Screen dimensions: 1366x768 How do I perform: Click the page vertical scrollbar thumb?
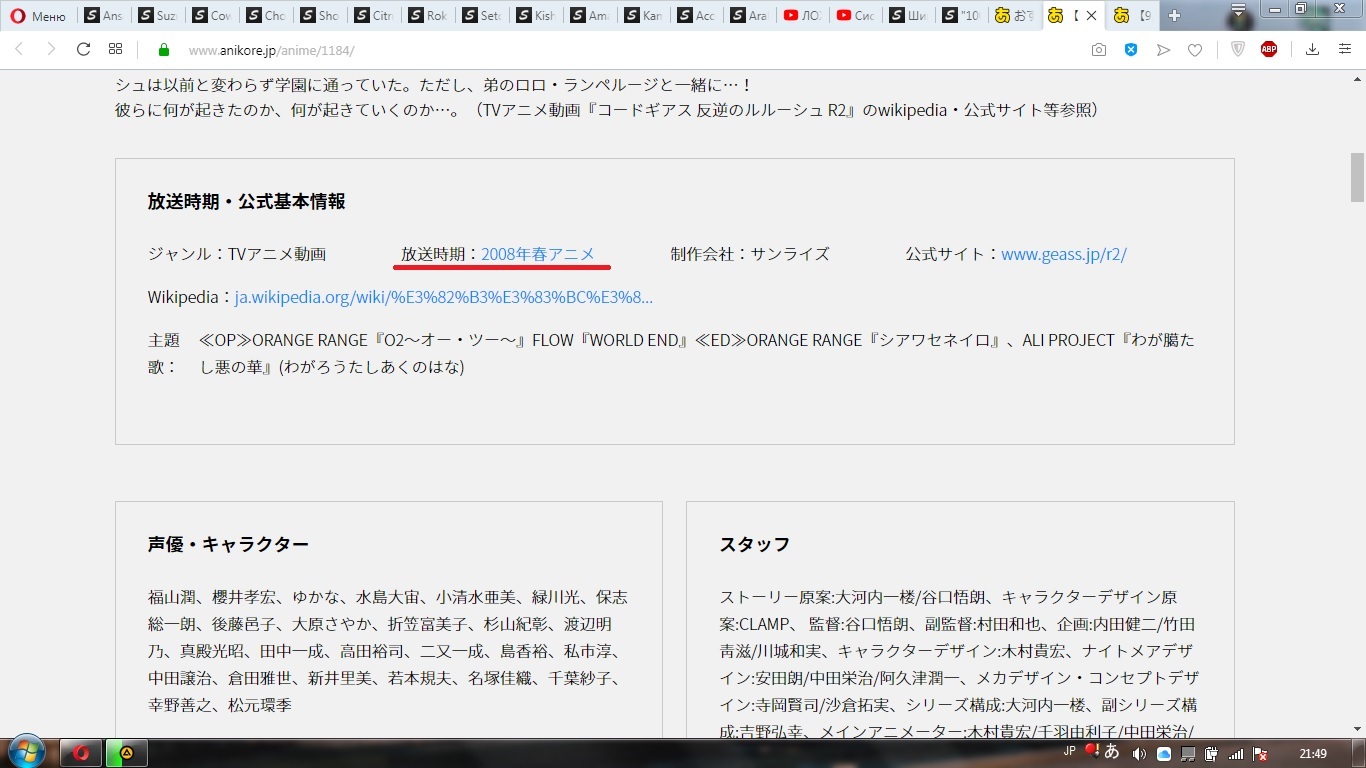click(x=1357, y=177)
